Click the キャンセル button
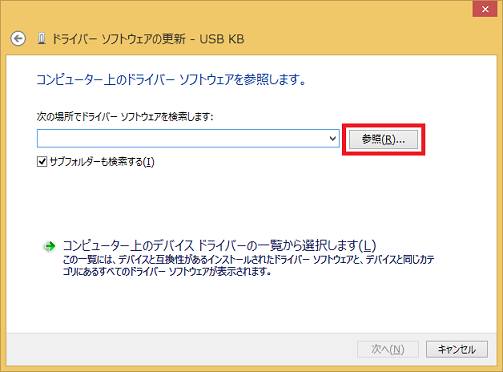This screenshot has height=372, width=503. [457, 349]
